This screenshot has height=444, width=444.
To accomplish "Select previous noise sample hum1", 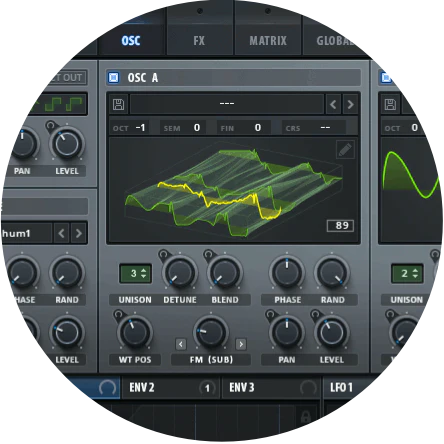I will 61,233.
